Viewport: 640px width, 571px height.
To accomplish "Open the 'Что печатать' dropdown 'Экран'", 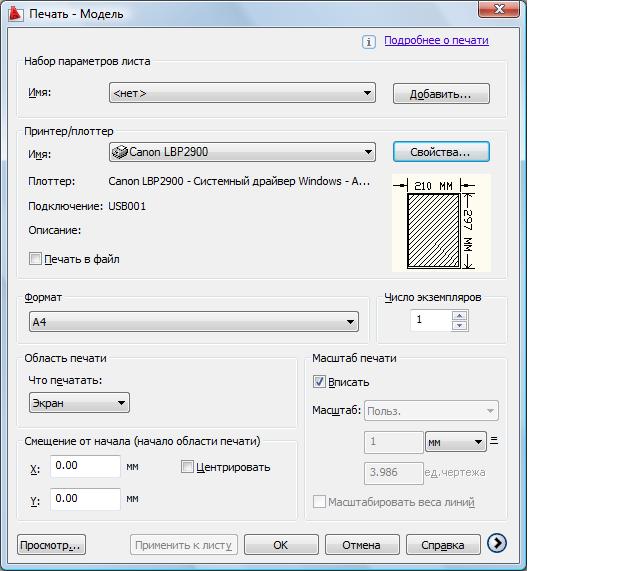I will pos(79,403).
